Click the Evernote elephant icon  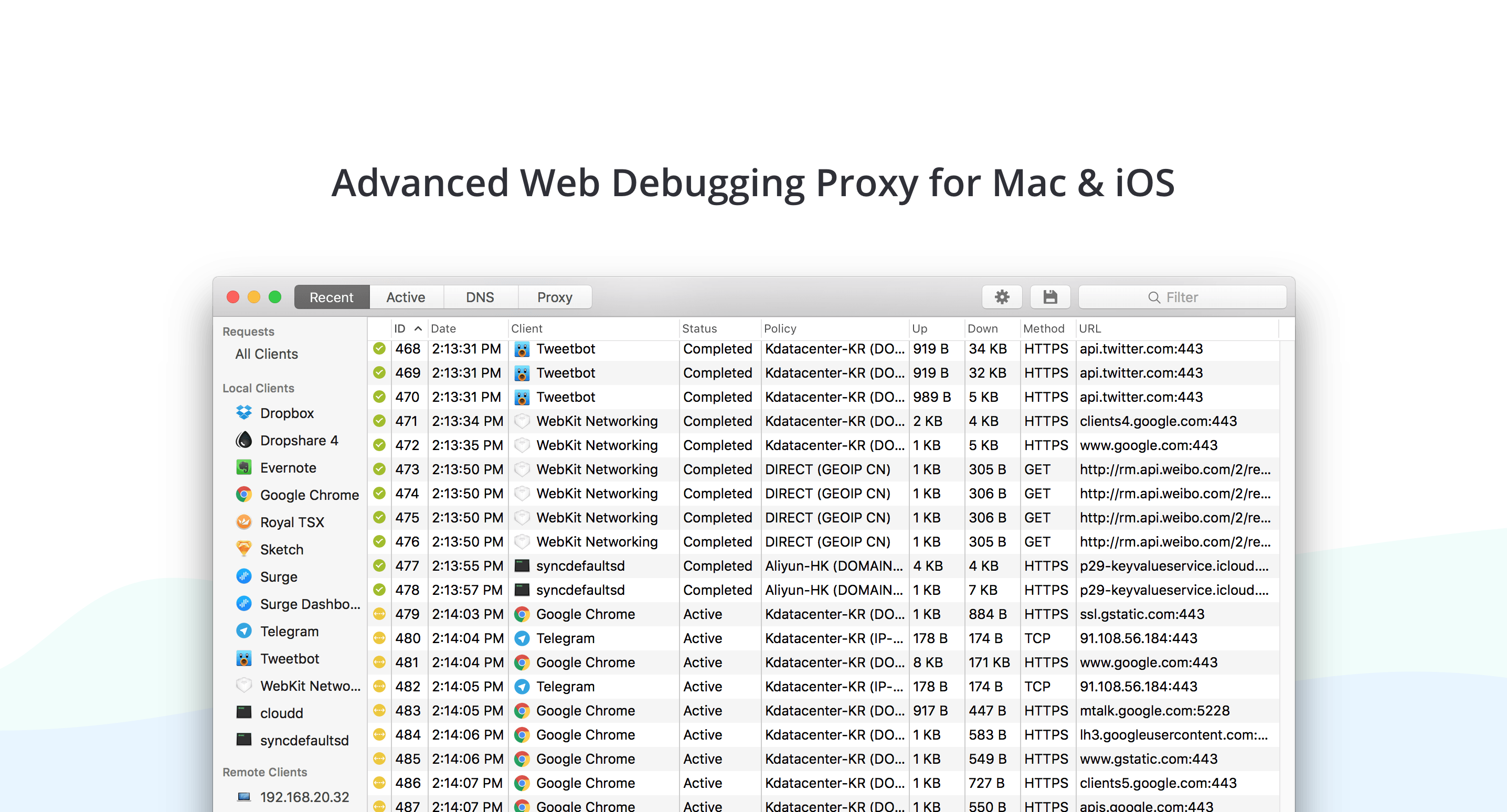[x=244, y=467]
